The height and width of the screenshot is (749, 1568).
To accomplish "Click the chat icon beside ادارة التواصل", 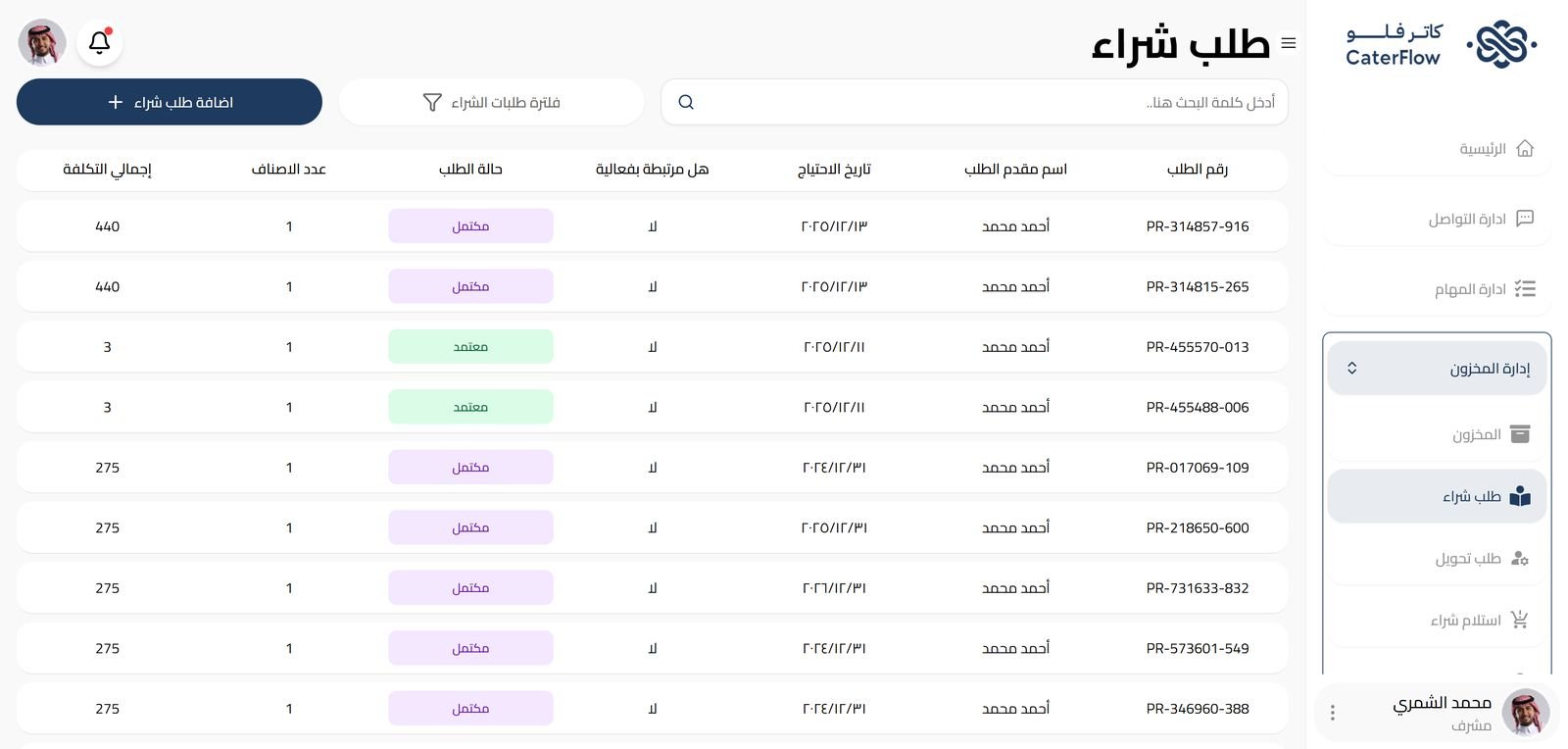I will point(1525,219).
